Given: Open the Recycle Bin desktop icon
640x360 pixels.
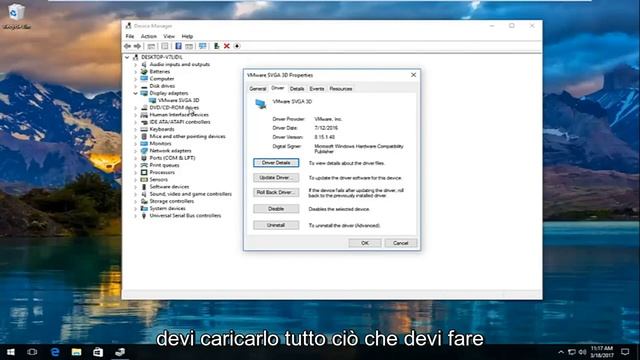Looking at the screenshot, I should click(x=17, y=16).
